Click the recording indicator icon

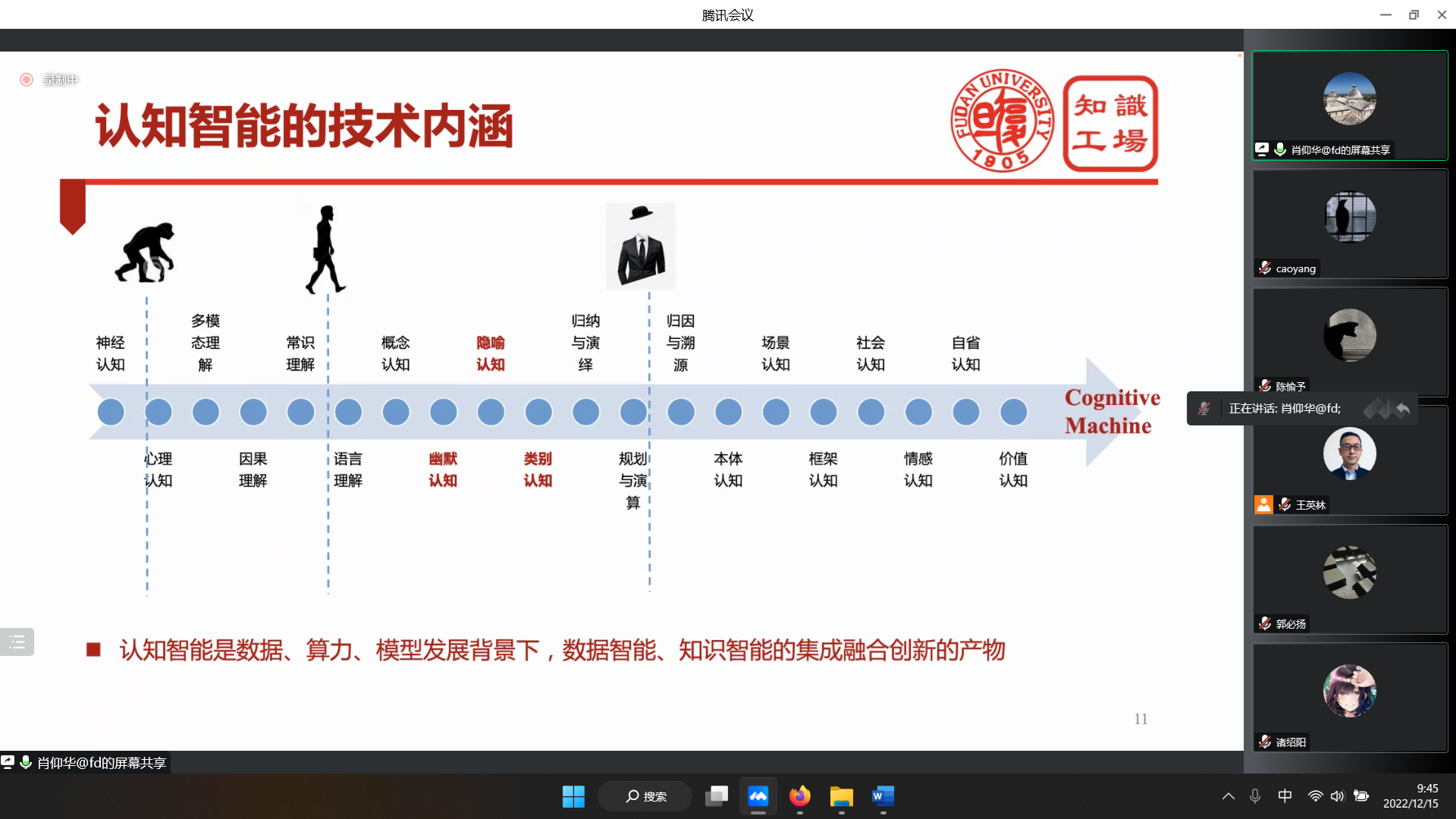27,80
